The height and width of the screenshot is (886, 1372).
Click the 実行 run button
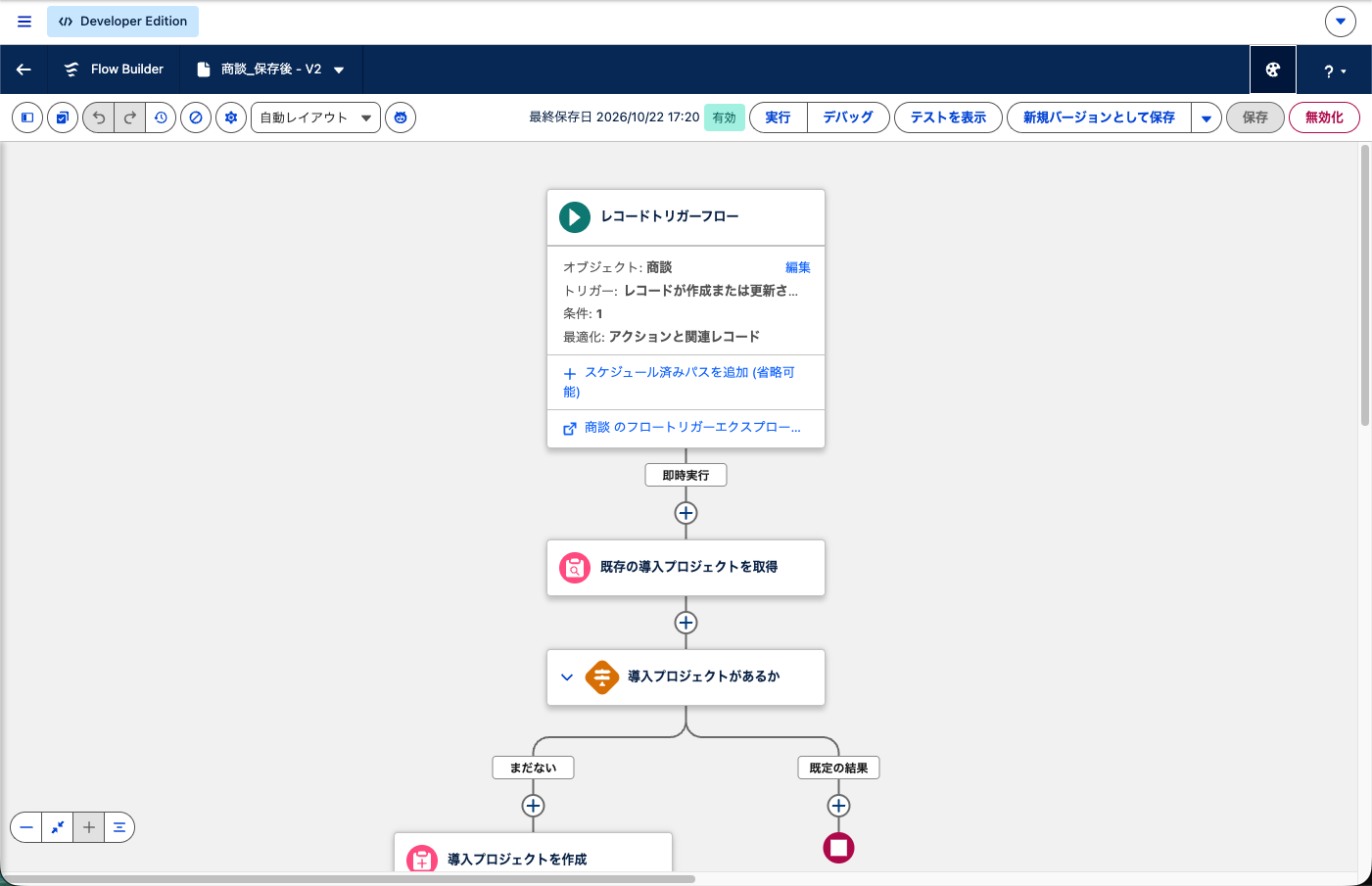point(779,117)
